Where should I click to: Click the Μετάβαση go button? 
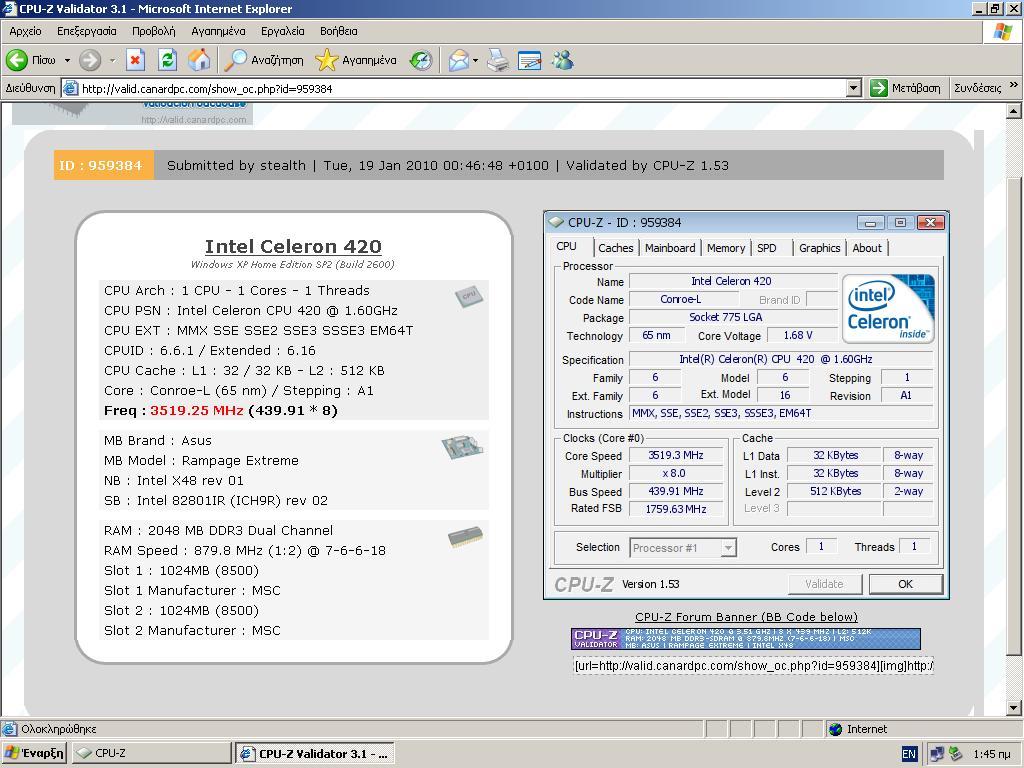tap(906, 88)
